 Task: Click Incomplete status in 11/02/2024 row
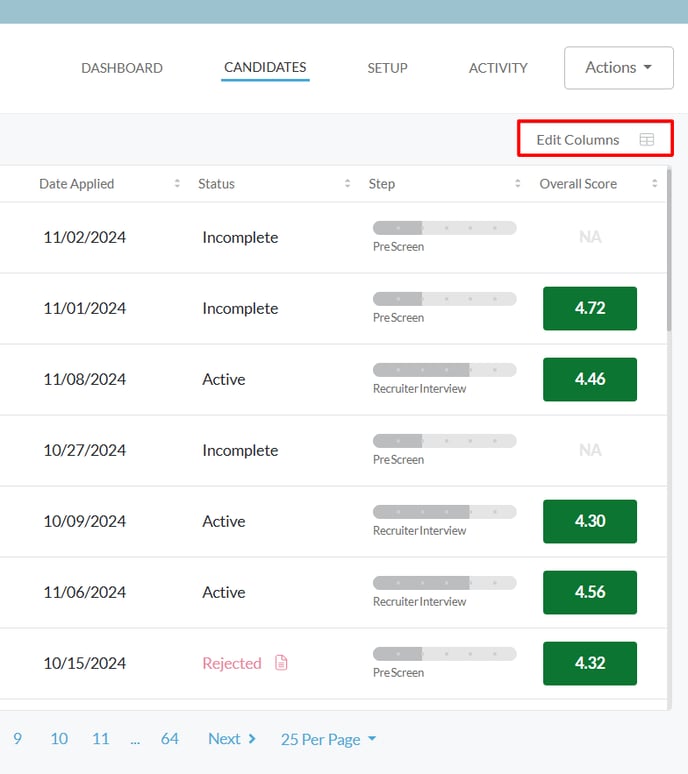240,237
